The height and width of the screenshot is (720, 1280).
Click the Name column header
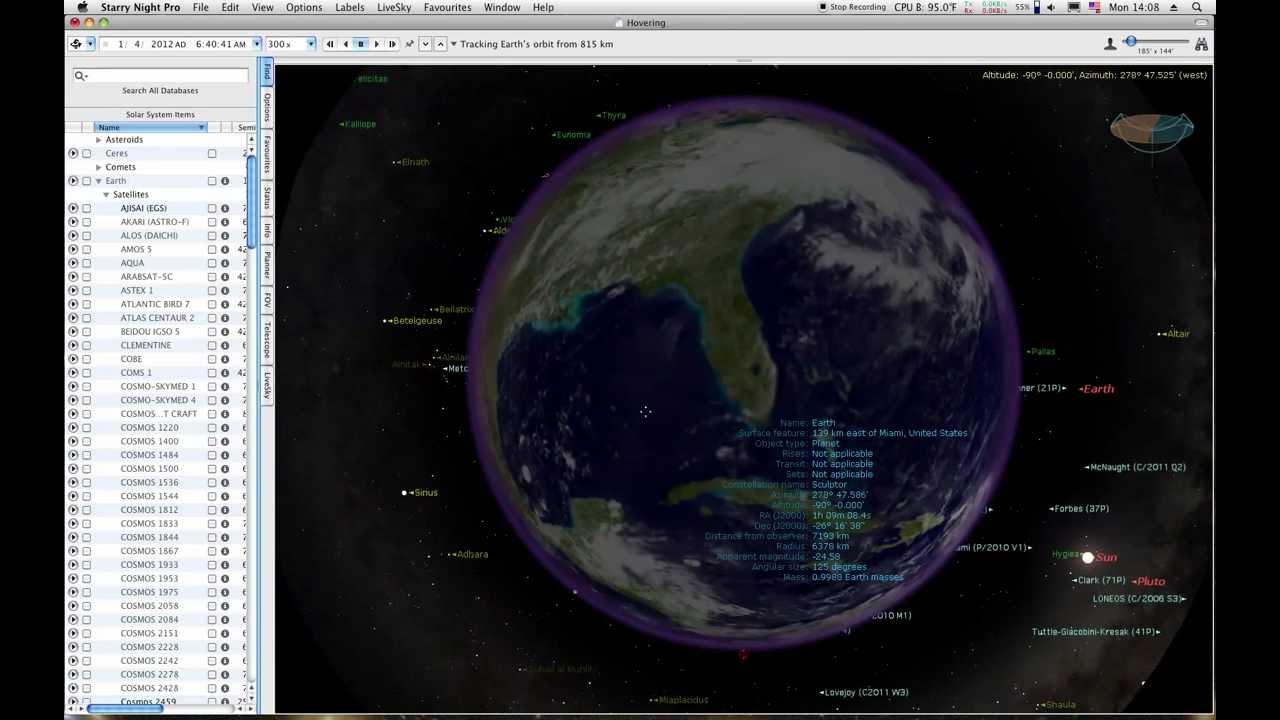(x=151, y=127)
